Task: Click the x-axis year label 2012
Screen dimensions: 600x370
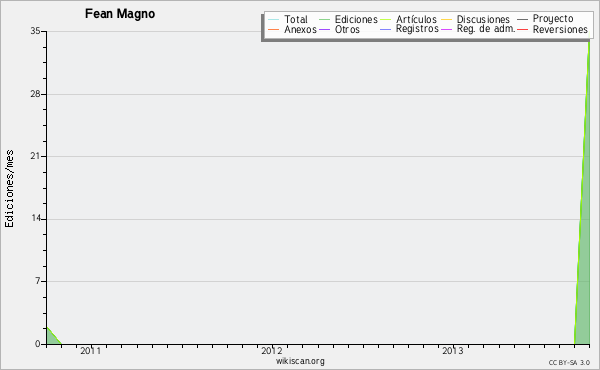Action: pyautogui.click(x=272, y=350)
